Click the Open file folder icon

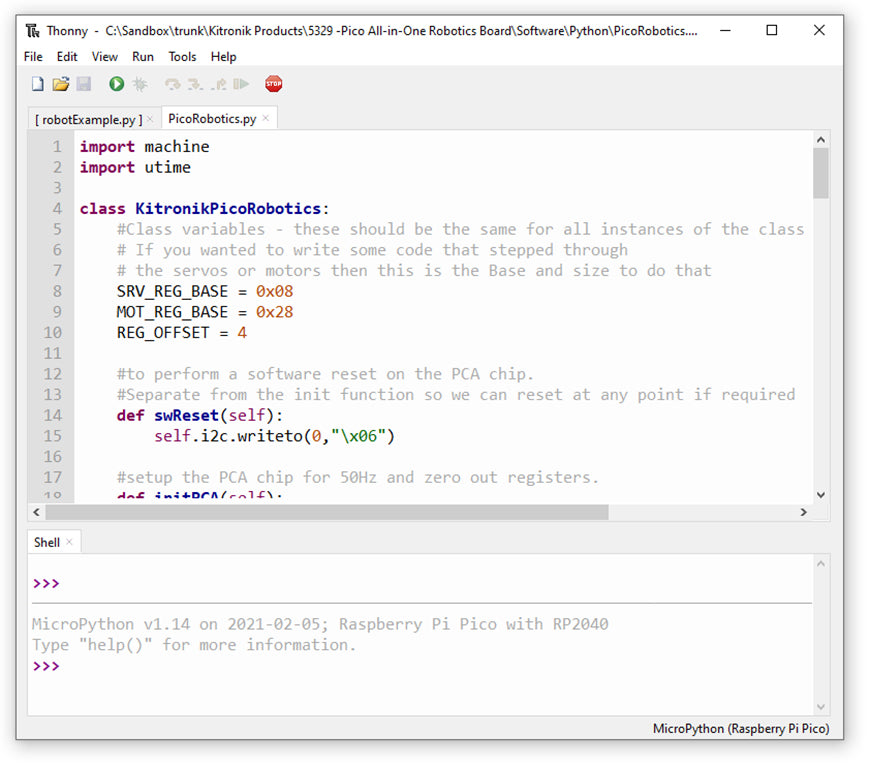coord(60,85)
